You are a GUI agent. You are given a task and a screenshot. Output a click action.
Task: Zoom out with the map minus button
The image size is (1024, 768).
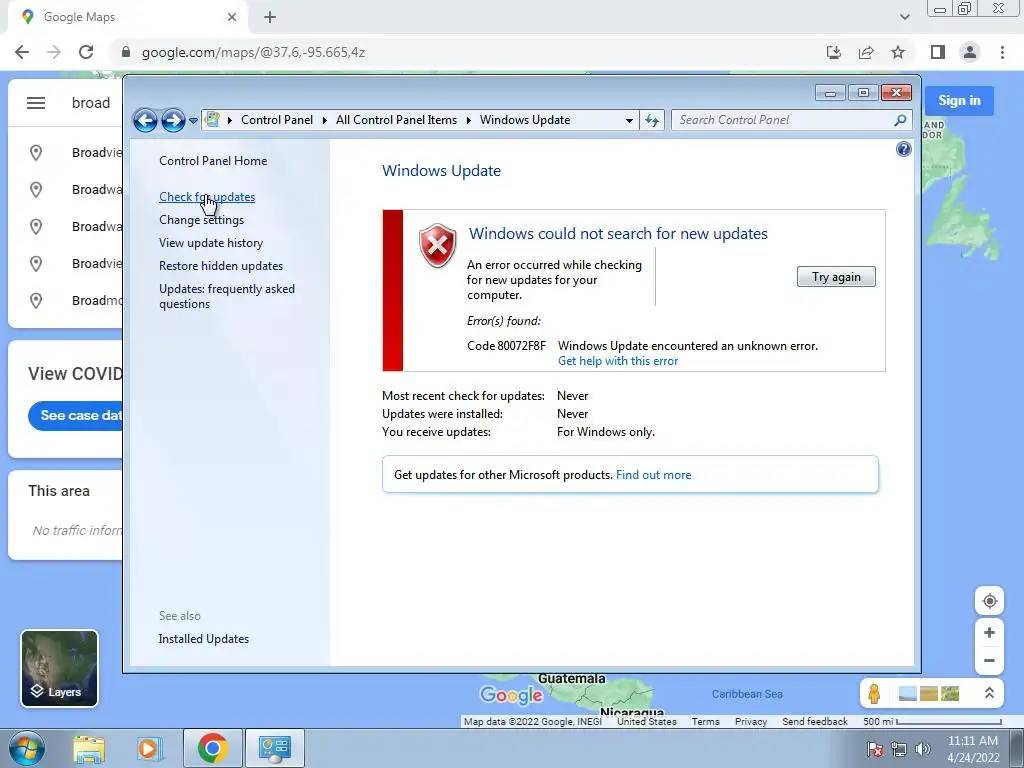(x=989, y=660)
